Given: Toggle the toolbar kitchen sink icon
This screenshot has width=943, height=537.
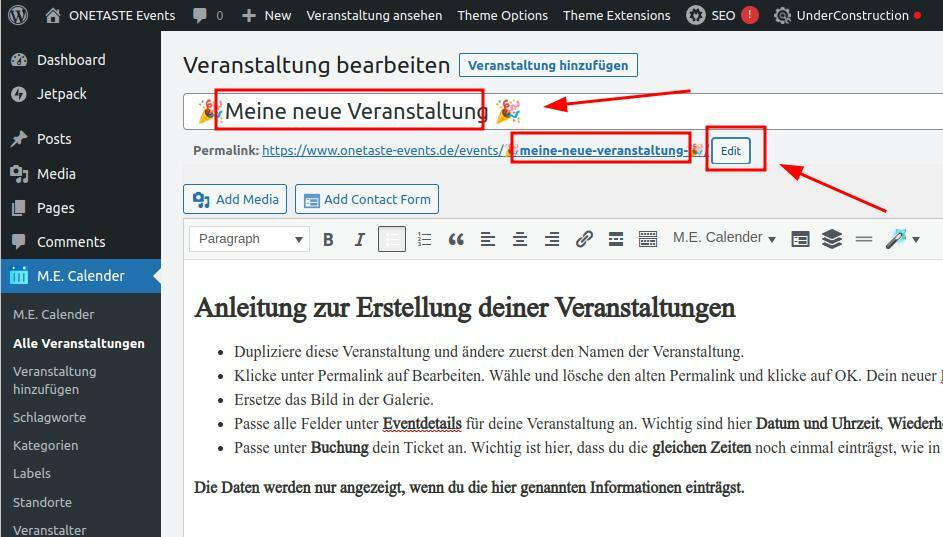Looking at the screenshot, I should pos(648,239).
